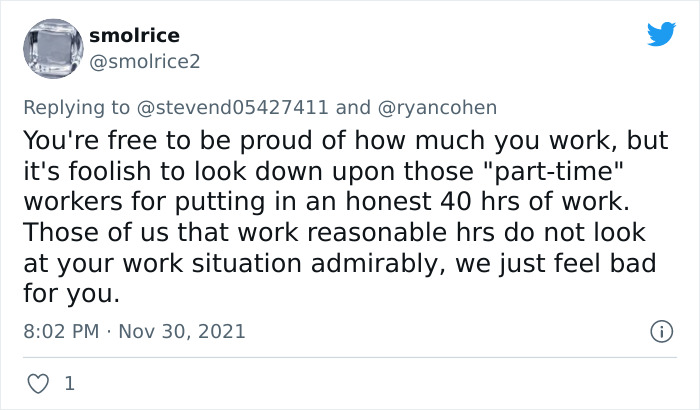700x410 pixels.
Task: Open the @smolrice2 handle link
Action: 145,61
